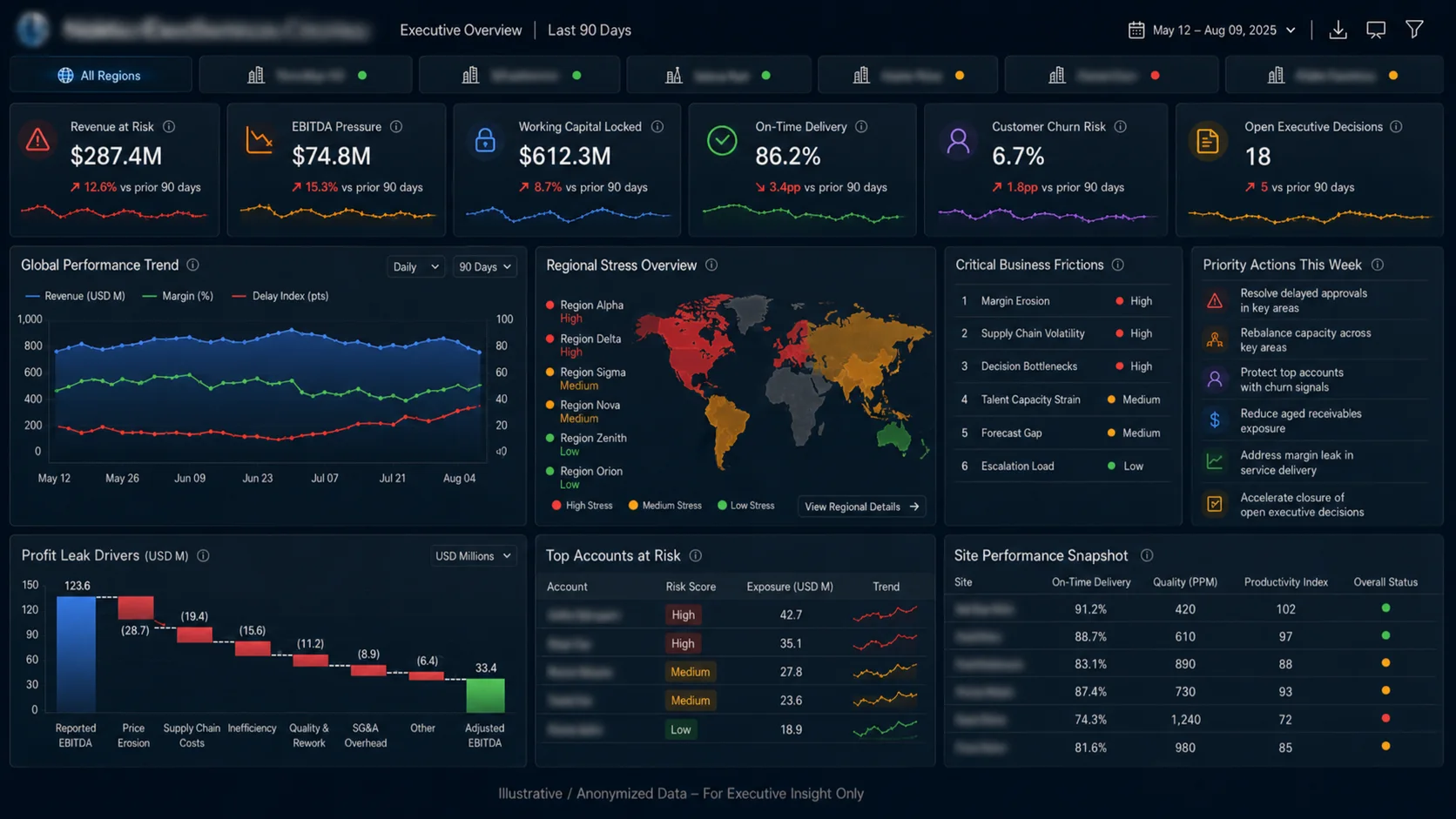Select Region Zenith in stress list

coord(586,445)
